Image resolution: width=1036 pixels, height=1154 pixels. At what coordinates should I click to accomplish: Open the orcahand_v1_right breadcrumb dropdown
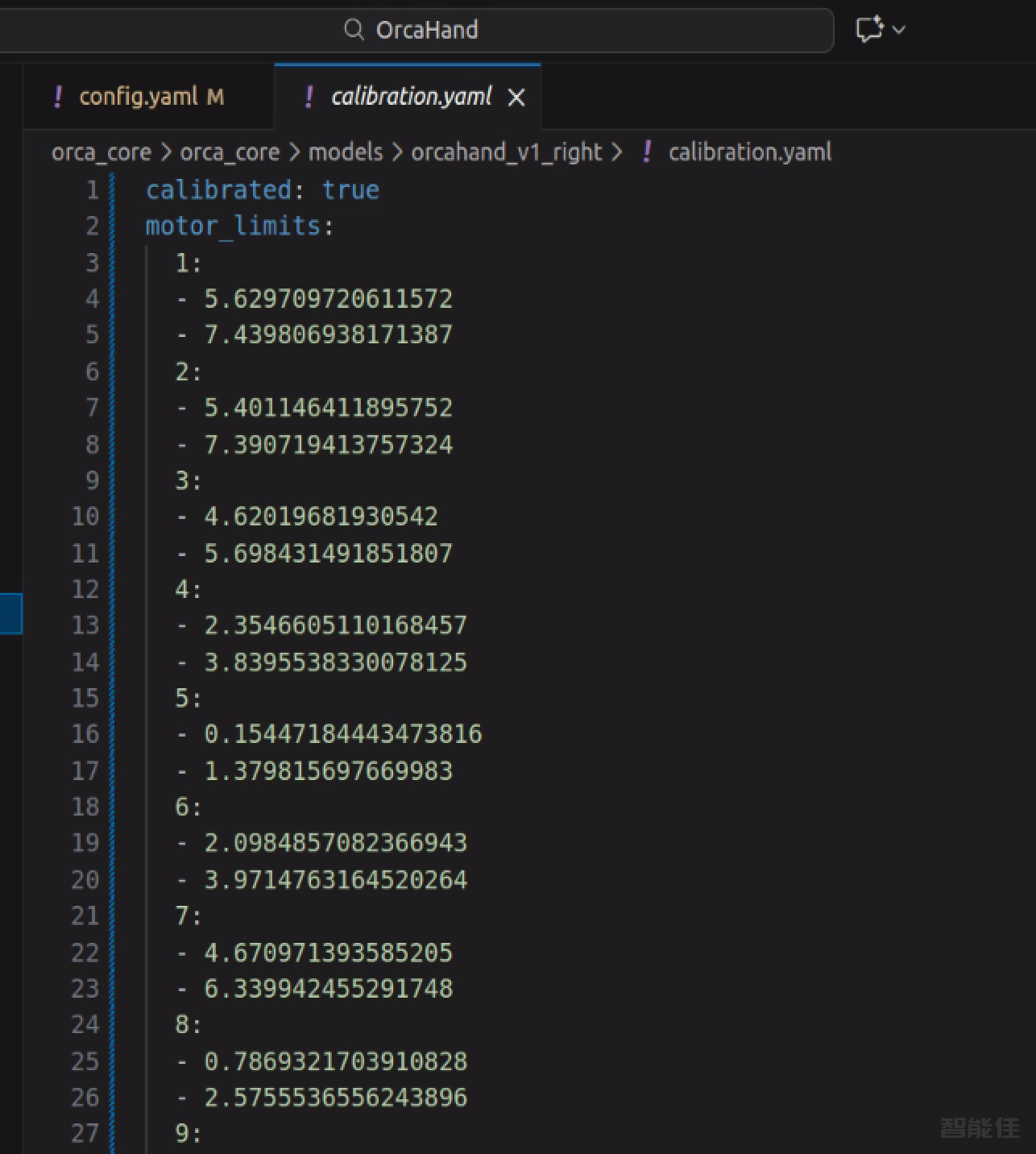(x=507, y=152)
